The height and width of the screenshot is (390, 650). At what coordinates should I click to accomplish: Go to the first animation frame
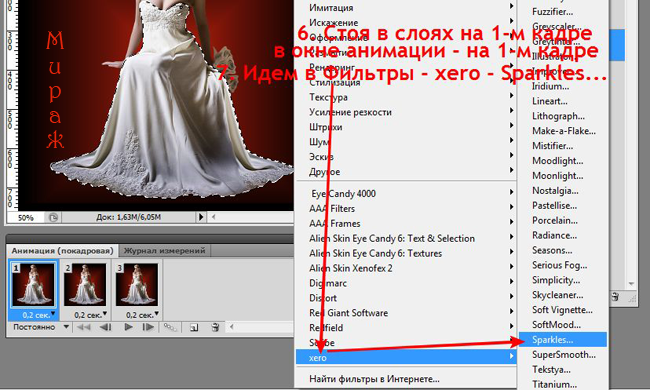(84, 327)
